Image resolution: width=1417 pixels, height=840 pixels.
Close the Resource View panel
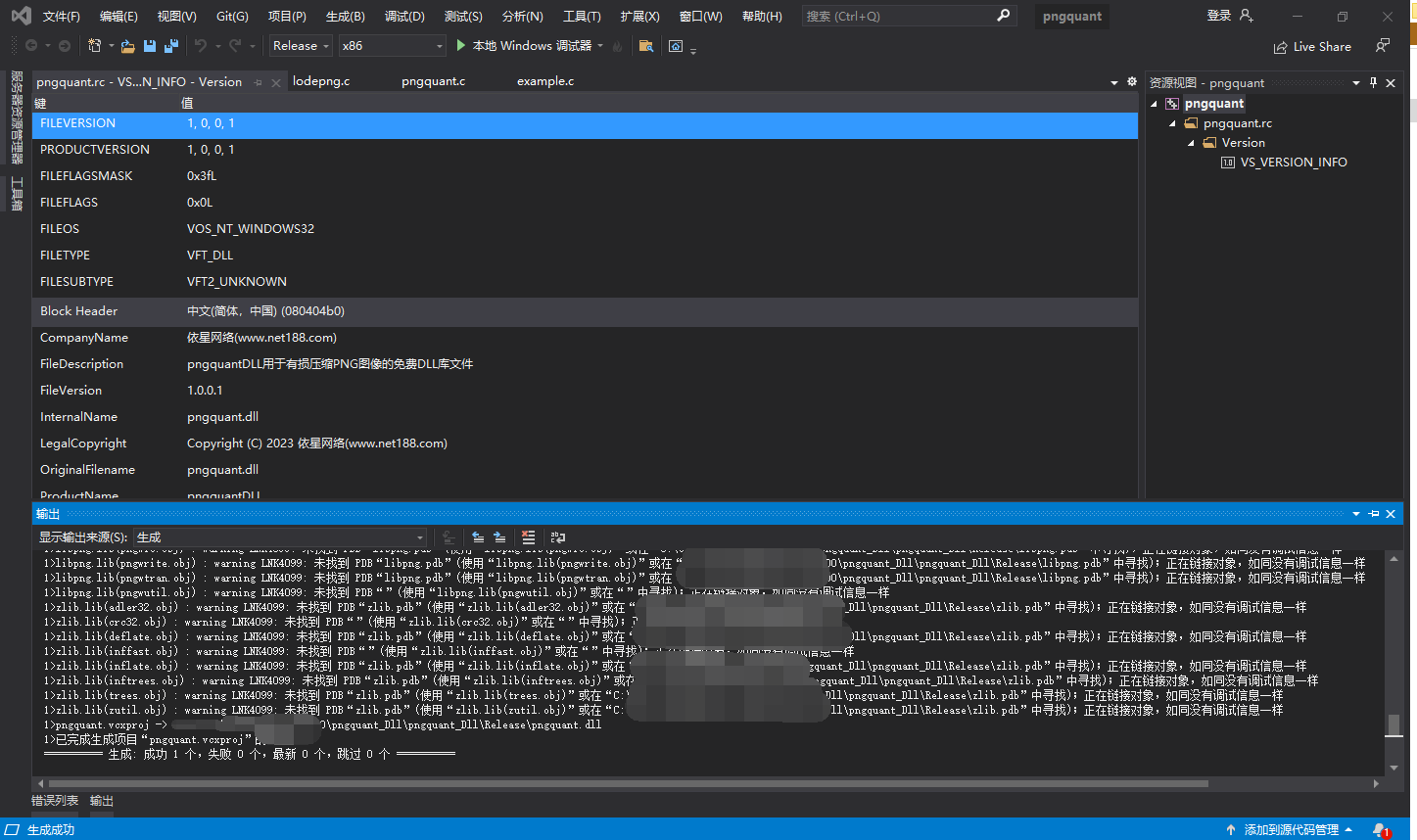1391,83
